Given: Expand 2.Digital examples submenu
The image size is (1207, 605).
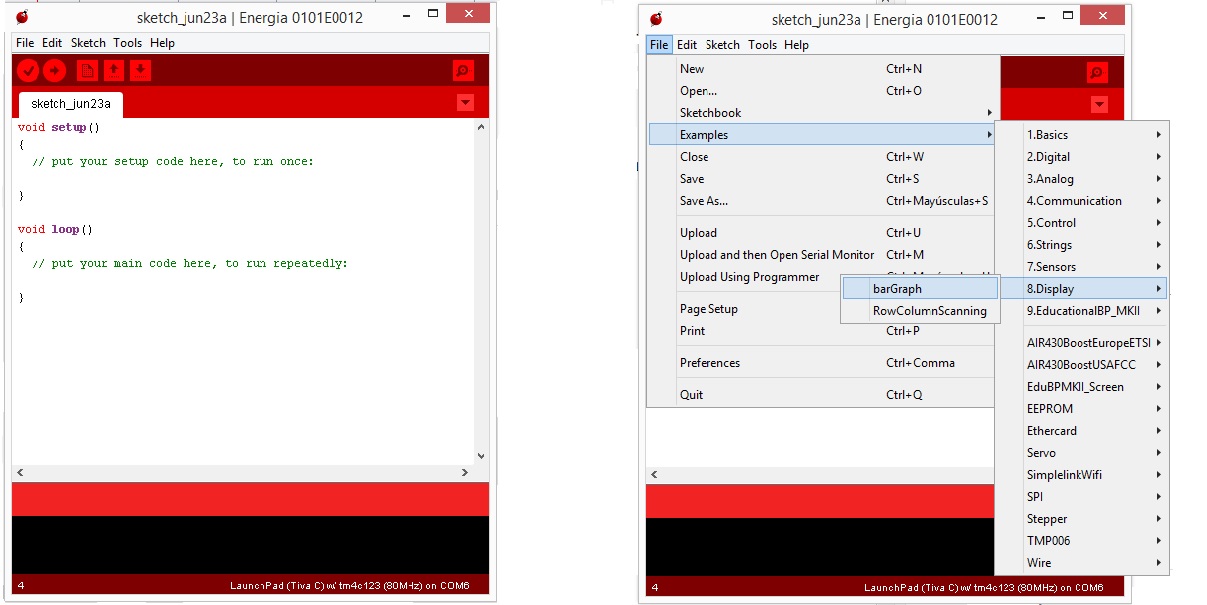Looking at the screenshot, I should [1081, 157].
